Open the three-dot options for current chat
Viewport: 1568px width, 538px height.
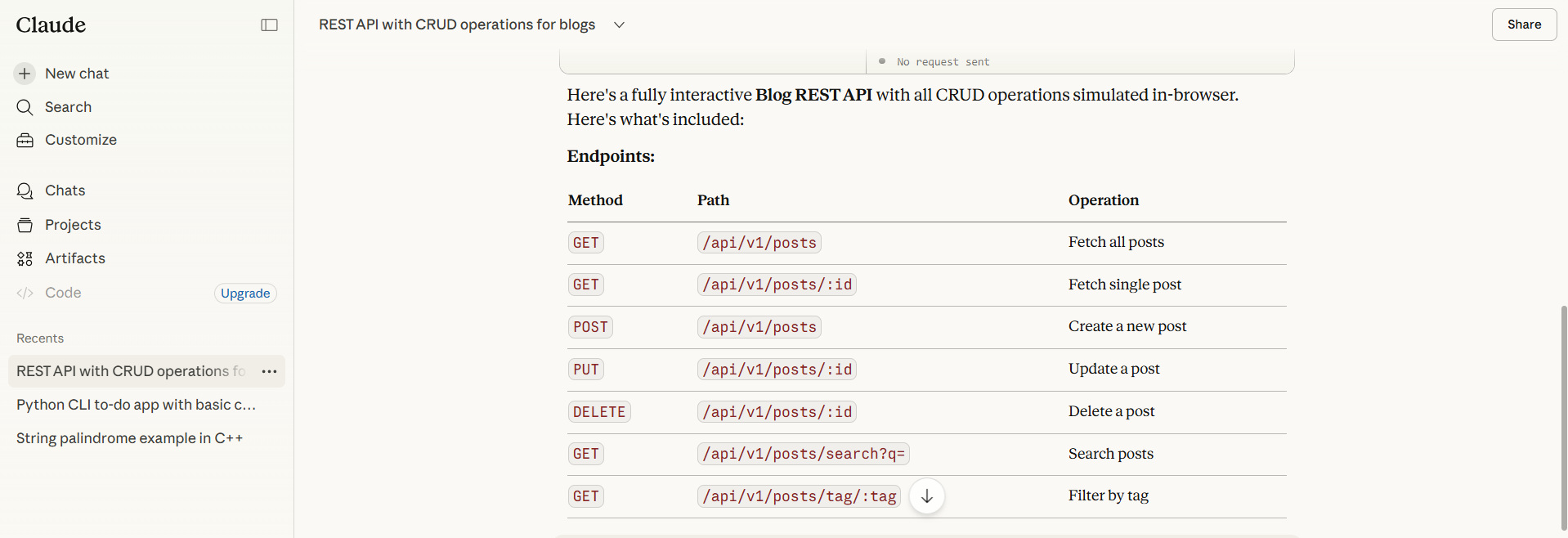(269, 371)
